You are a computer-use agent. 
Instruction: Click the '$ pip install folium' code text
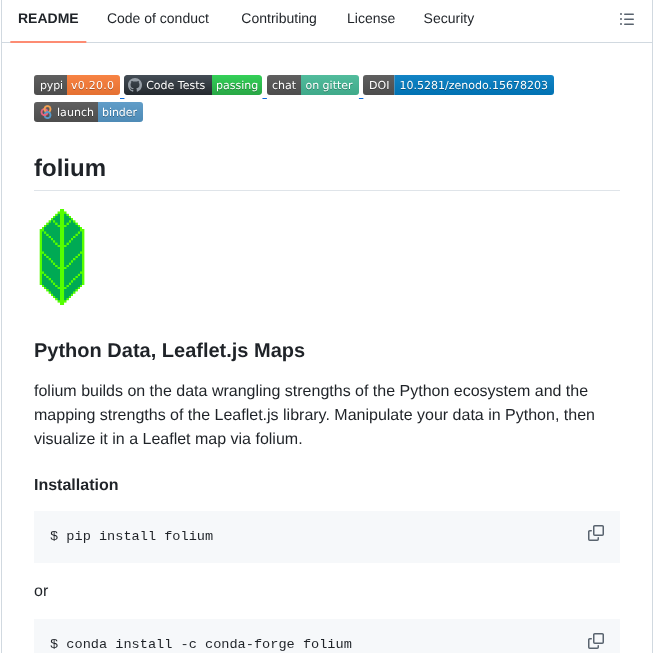(132, 536)
